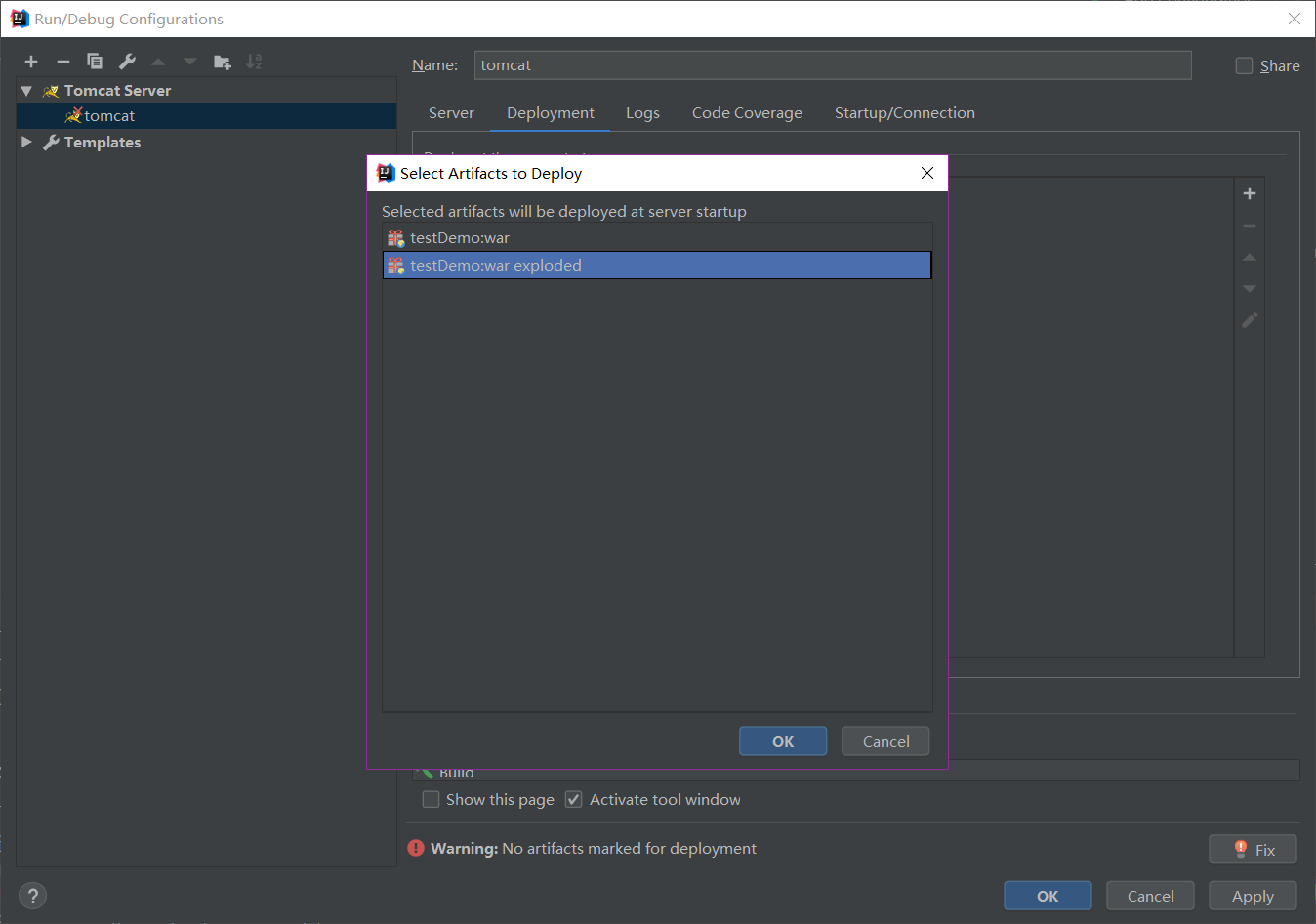This screenshot has width=1316, height=924.
Task: Copy configuration icon in left toolbar
Action: click(x=95, y=62)
